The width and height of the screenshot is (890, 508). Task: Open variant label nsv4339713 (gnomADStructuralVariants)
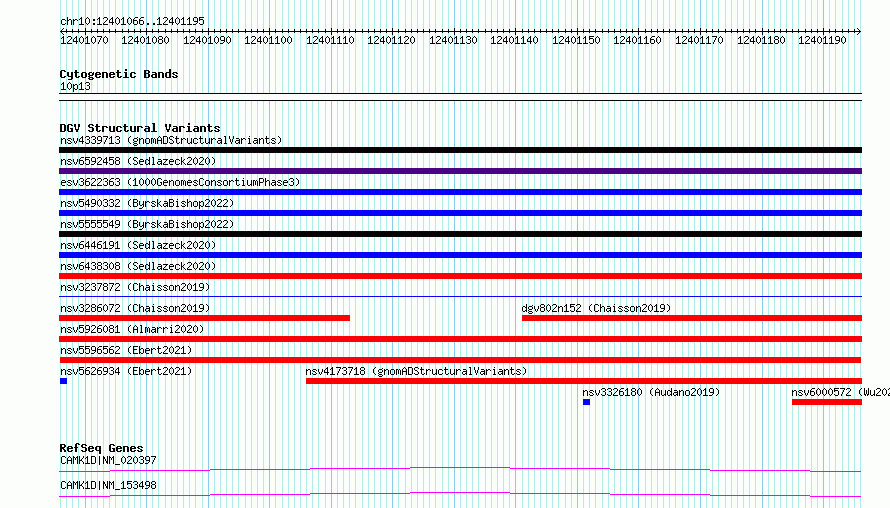171,140
